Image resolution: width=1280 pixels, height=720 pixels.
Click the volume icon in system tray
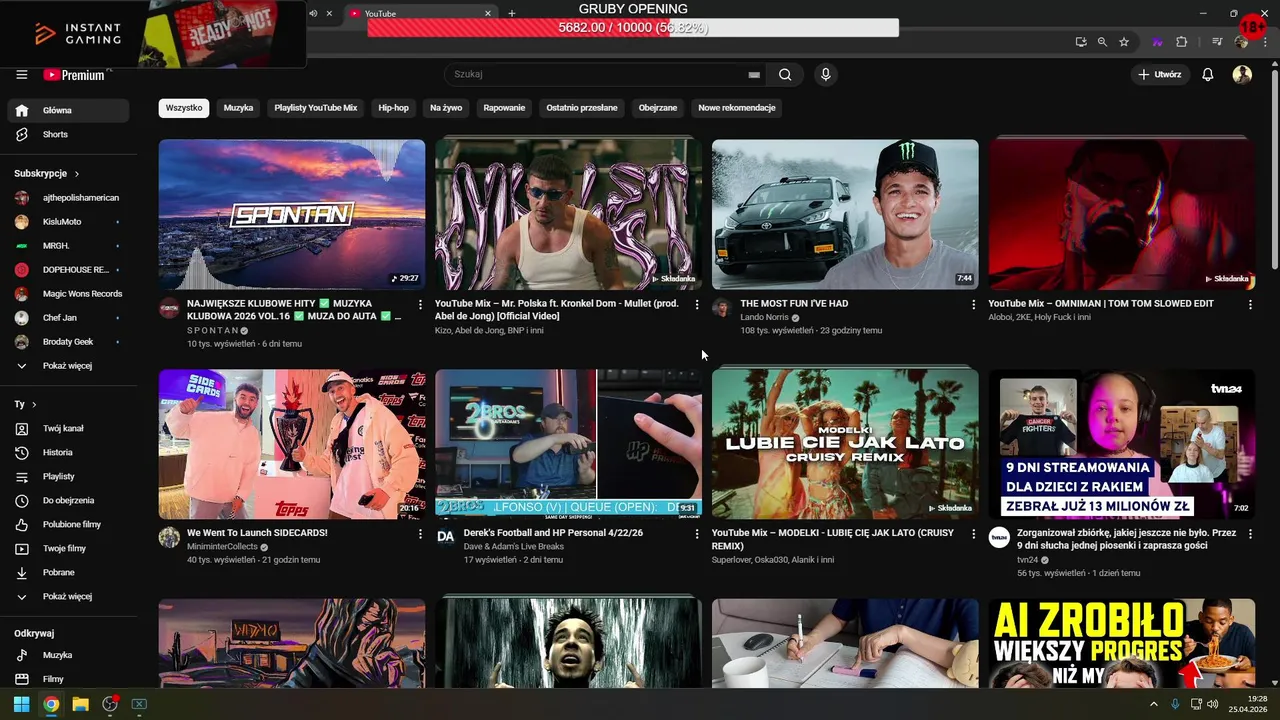pos(1213,704)
